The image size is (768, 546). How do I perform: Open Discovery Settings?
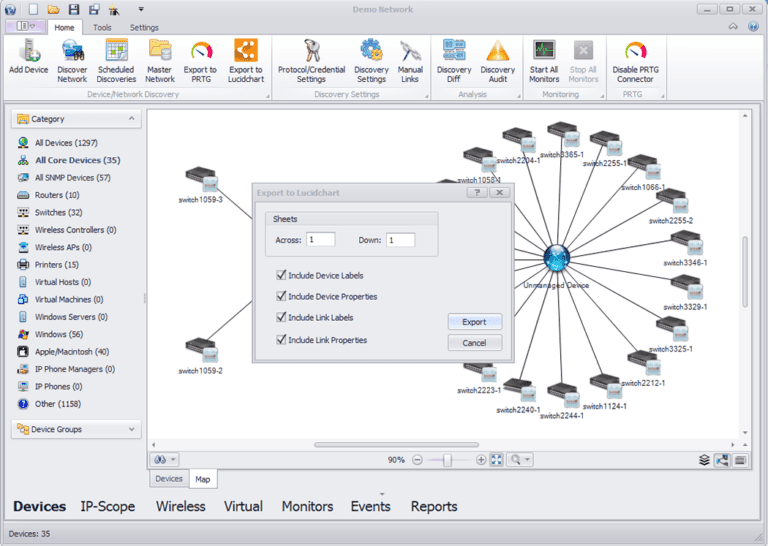(371, 61)
